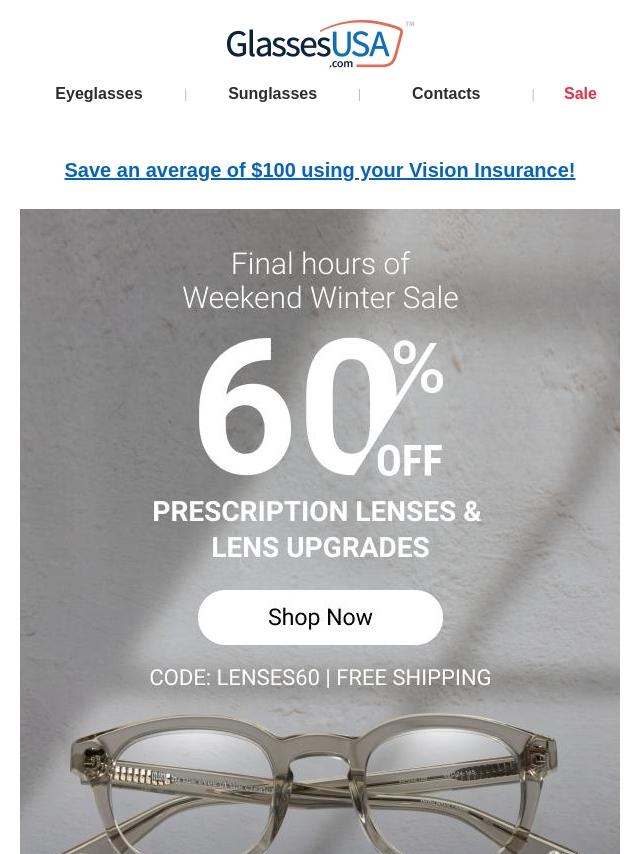640x854 pixels.
Task: Click the left lens of the eyeglasses
Action: tap(202, 790)
